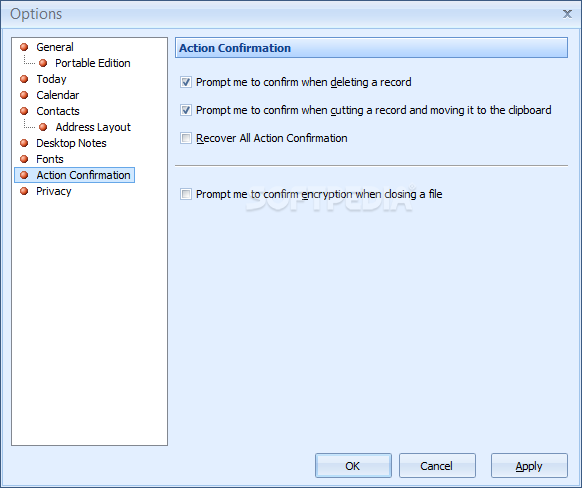Open the Desktop Notes options page
Screen dimensions: 582x488
(x=71, y=143)
